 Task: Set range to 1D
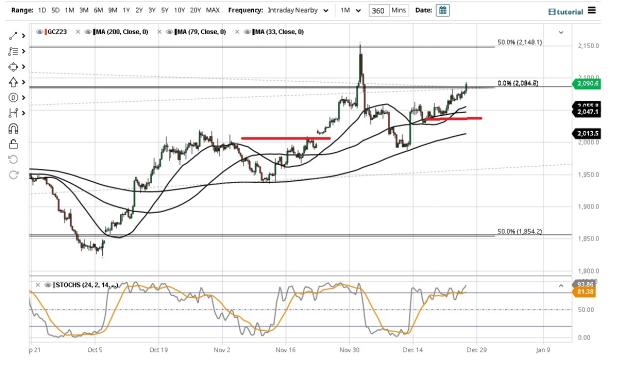pyautogui.click(x=42, y=10)
